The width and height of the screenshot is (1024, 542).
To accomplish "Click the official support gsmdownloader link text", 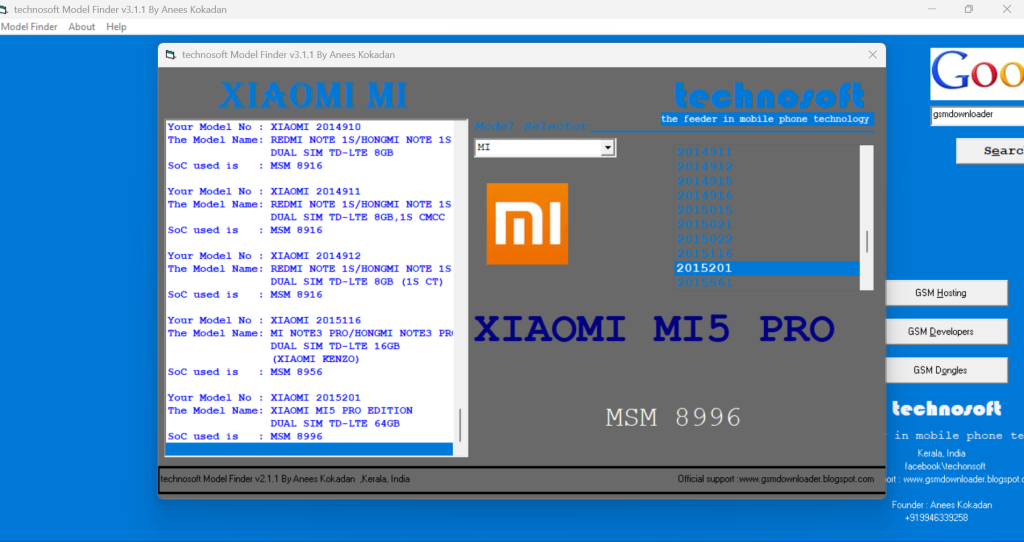I will pyautogui.click(x=775, y=479).
